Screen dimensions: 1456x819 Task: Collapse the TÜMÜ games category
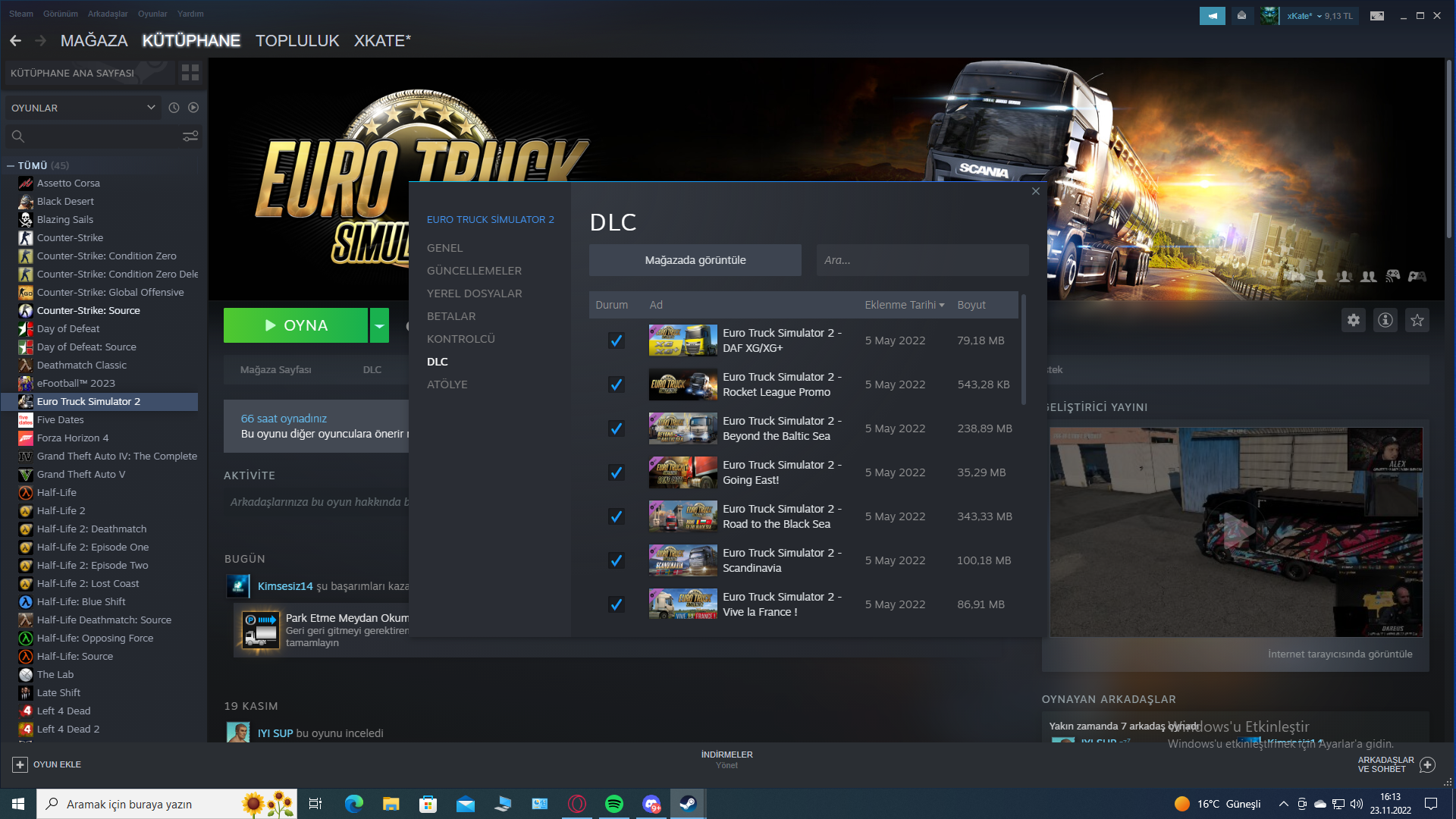(x=11, y=165)
